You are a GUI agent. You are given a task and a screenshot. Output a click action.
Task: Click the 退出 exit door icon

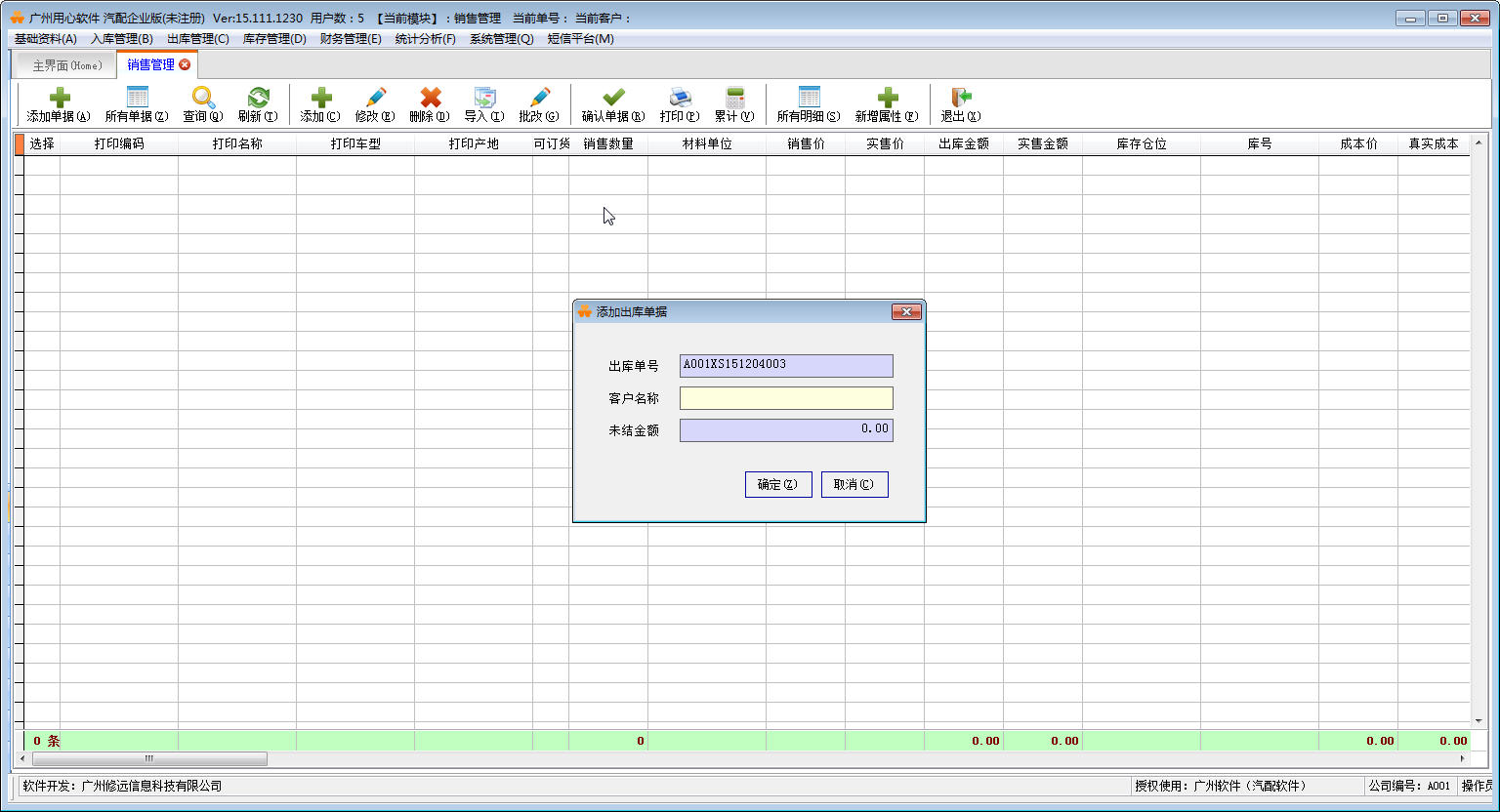click(961, 98)
